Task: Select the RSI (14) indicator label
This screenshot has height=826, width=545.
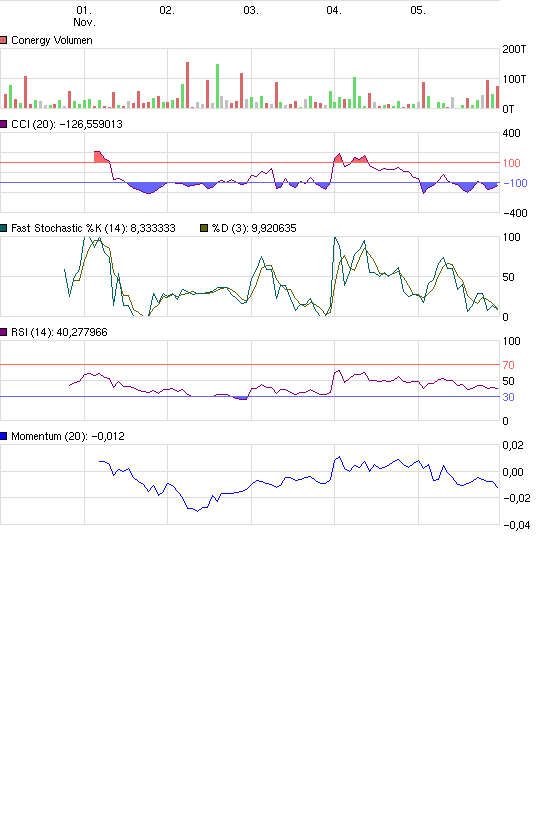Action: [59, 332]
